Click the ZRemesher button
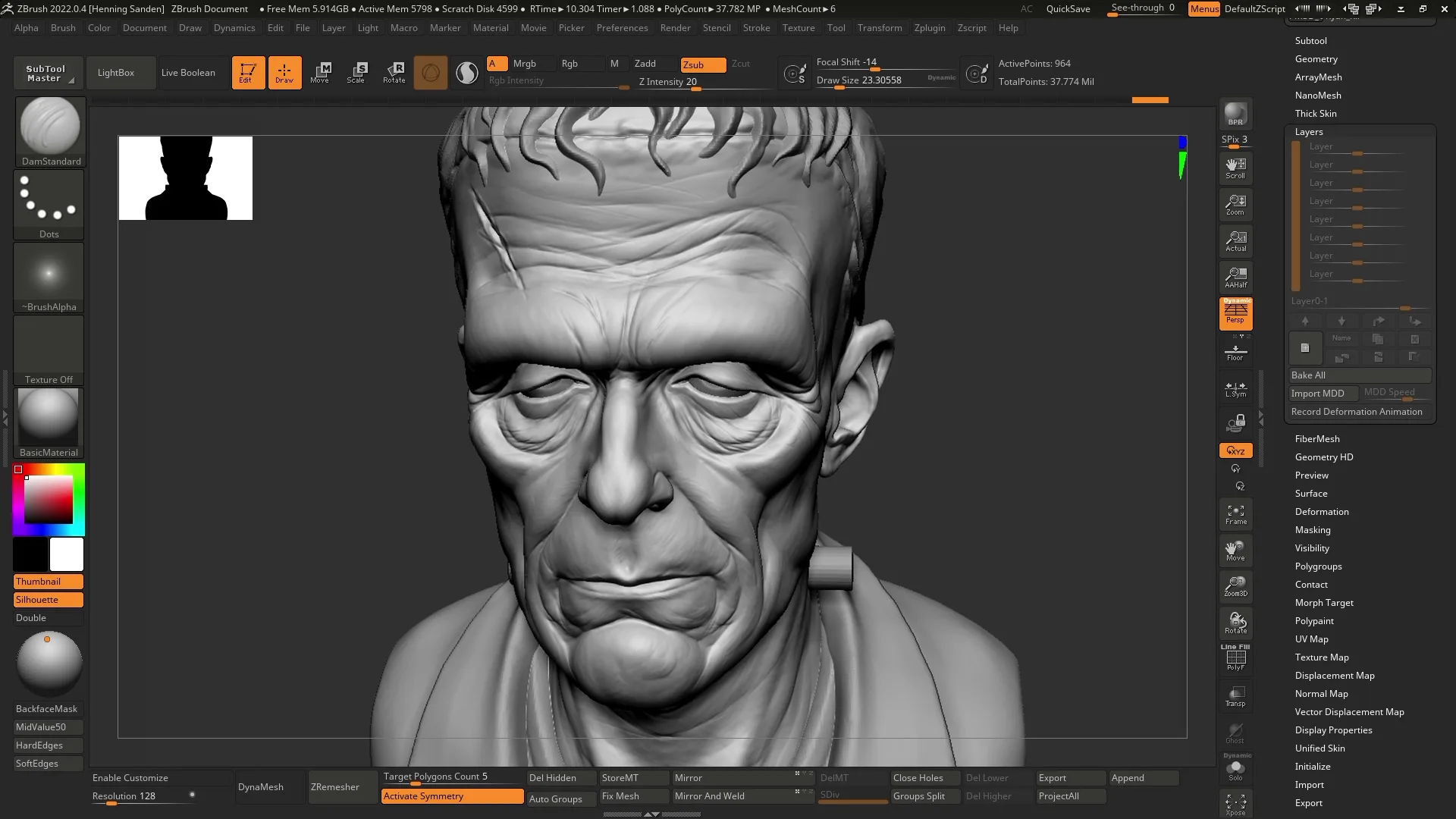Image resolution: width=1456 pixels, height=819 pixels. tap(335, 787)
